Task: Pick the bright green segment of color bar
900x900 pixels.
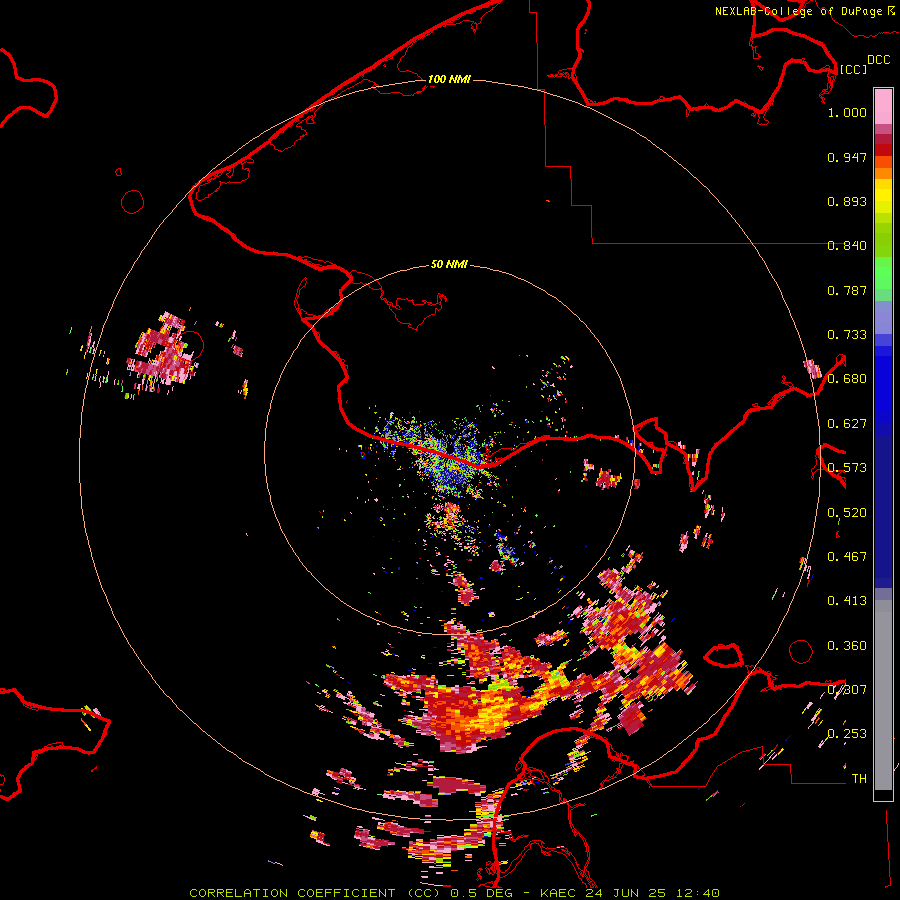Action: [883, 273]
